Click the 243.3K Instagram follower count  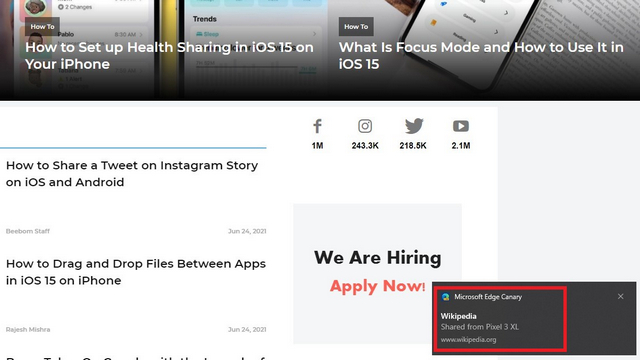[x=365, y=146]
